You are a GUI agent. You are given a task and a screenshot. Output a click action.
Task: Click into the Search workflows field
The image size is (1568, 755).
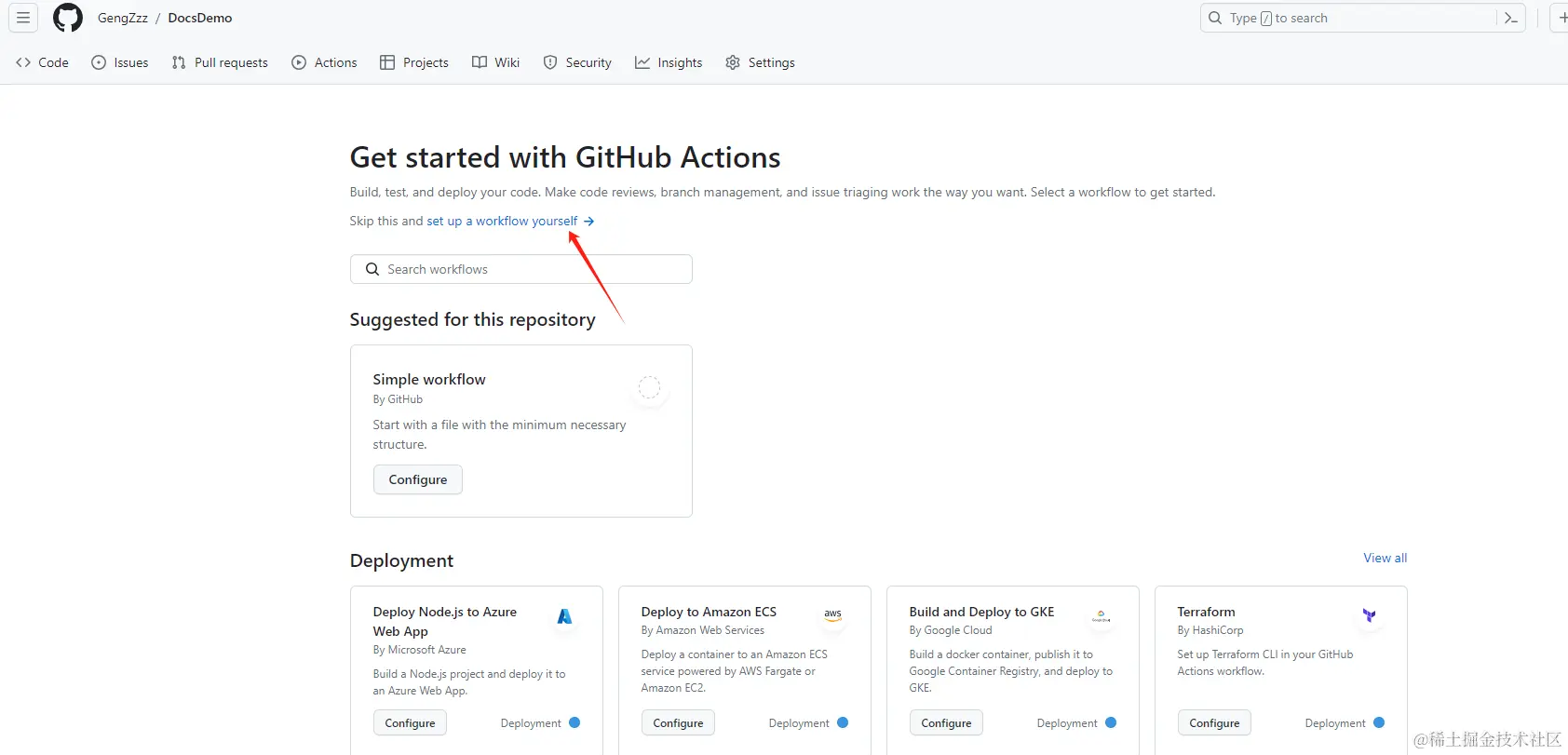[521, 269]
